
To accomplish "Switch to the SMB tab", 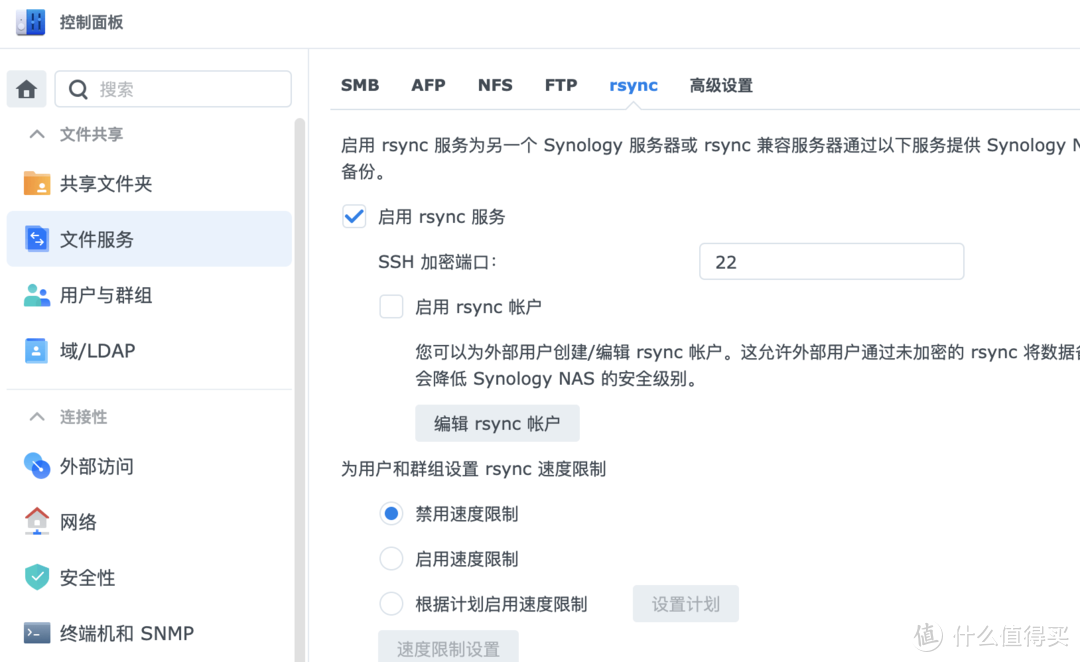I will [360, 85].
